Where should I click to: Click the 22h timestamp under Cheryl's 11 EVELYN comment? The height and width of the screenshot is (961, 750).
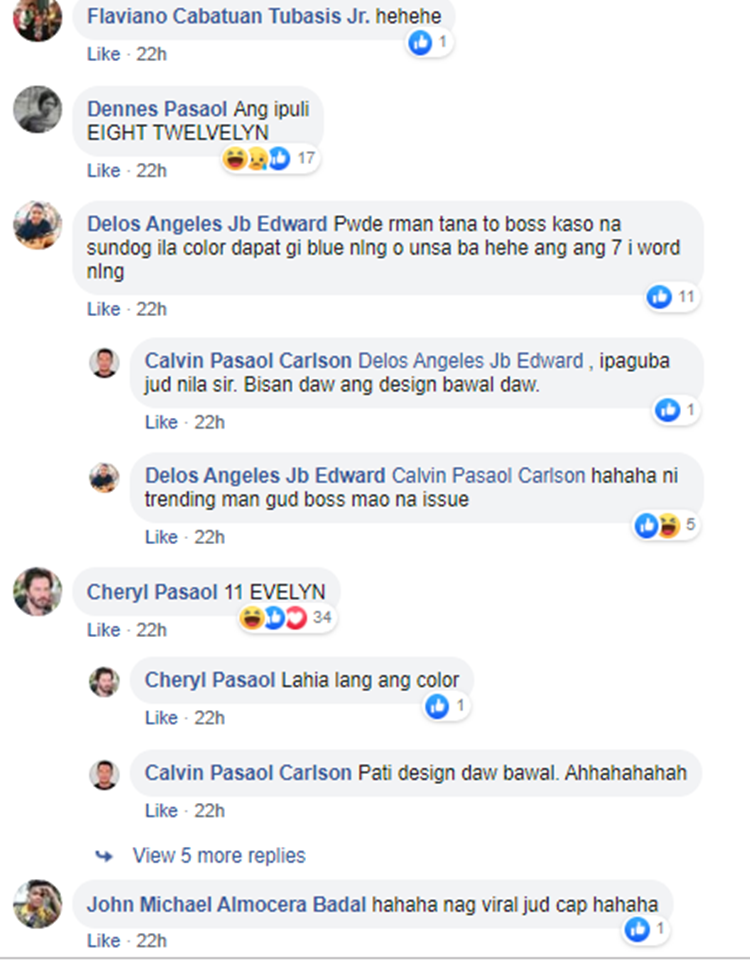(x=151, y=630)
